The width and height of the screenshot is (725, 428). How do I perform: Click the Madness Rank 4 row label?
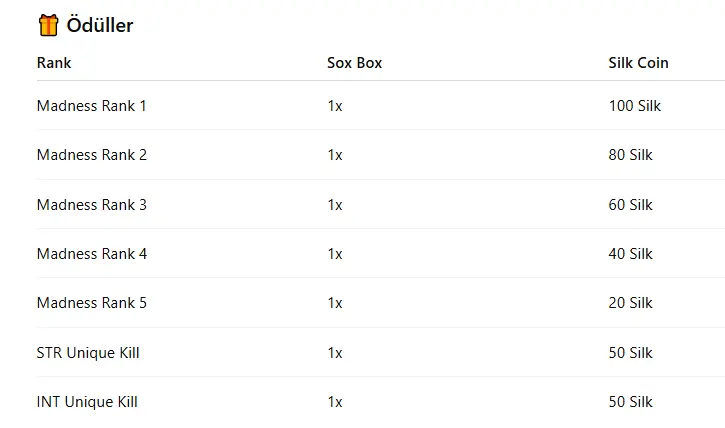point(92,254)
